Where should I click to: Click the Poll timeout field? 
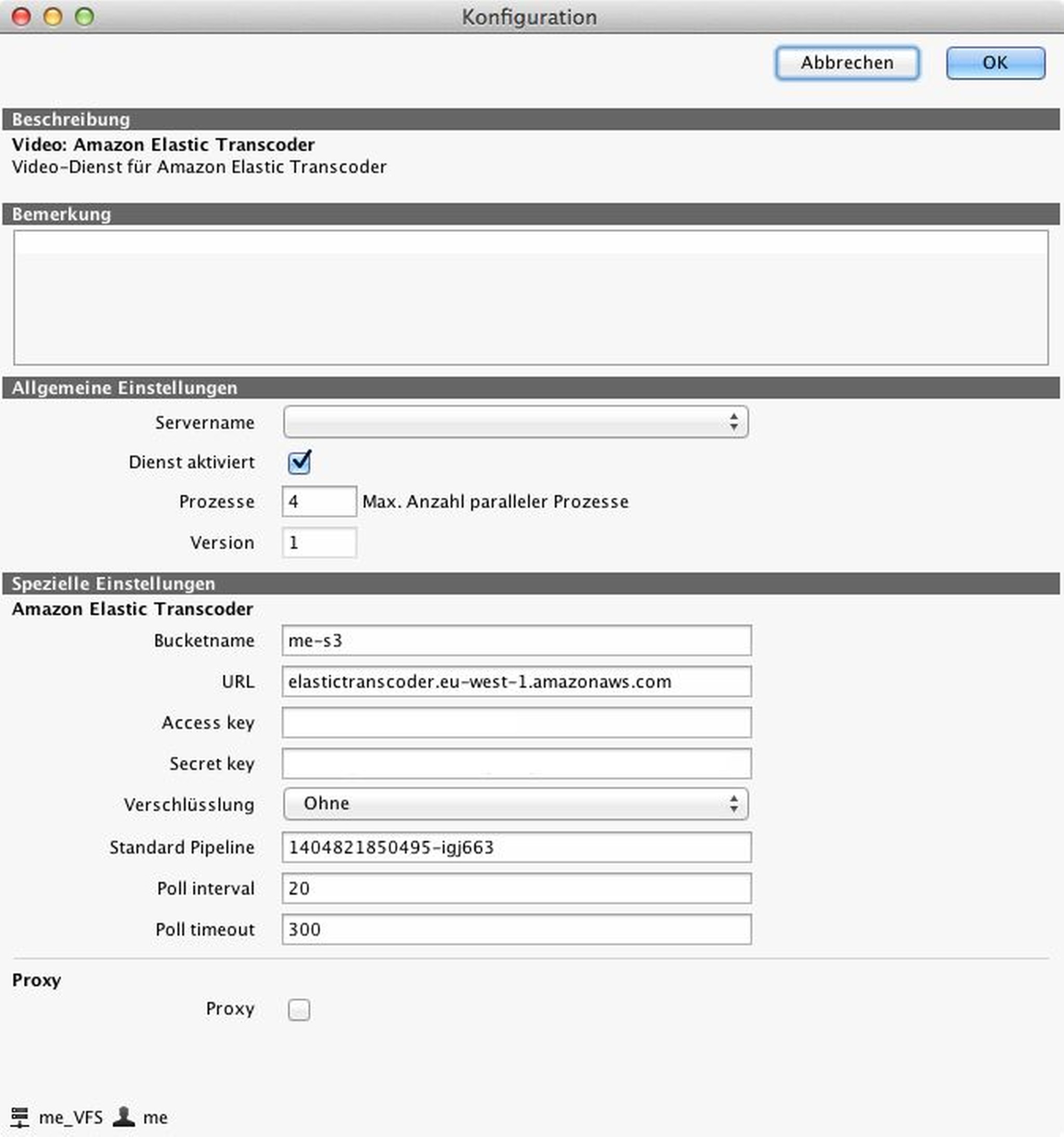[516, 929]
